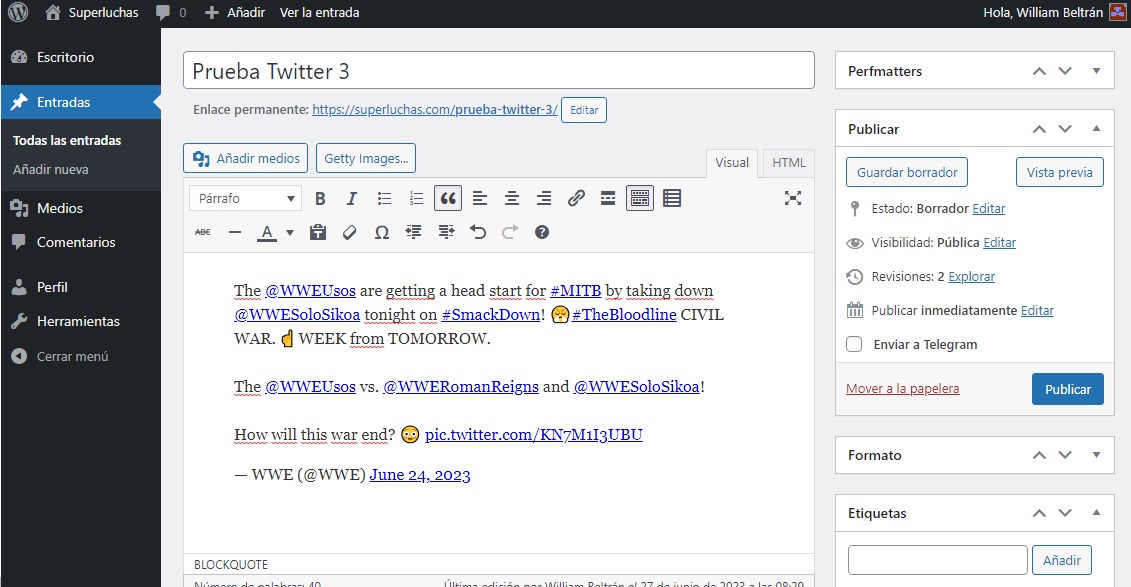Insert a bulleted list
Viewport: 1131px width, 587px height.
click(x=384, y=198)
